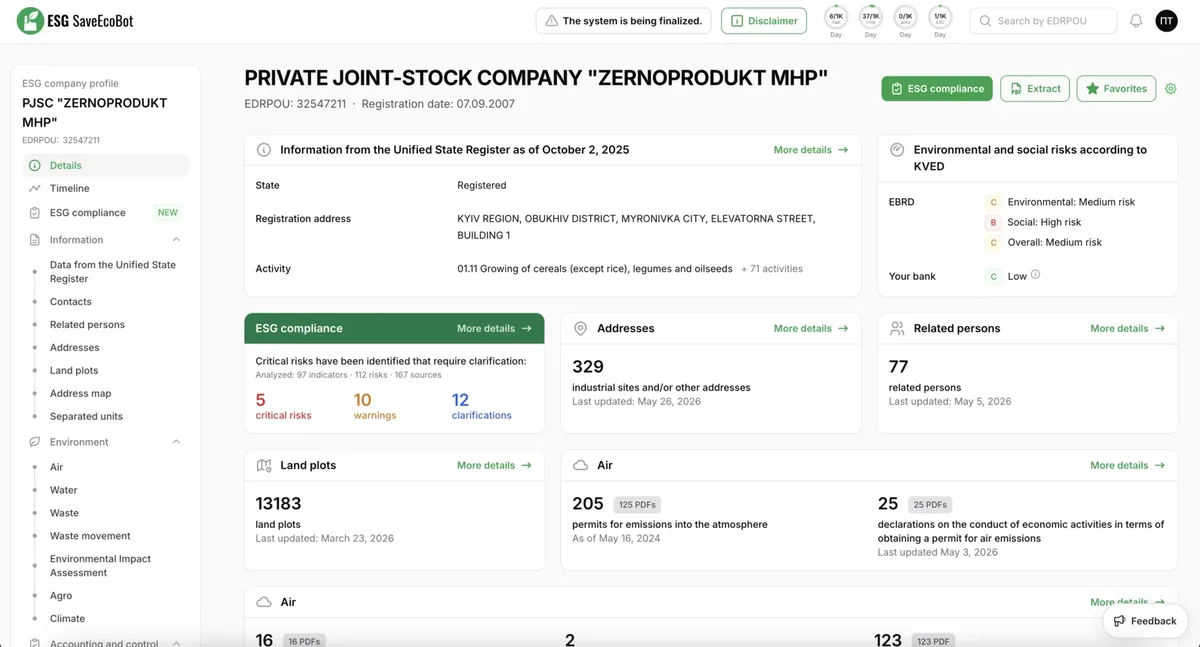
Task: Click the 0/1K daily usage gauge
Action: [906, 18]
